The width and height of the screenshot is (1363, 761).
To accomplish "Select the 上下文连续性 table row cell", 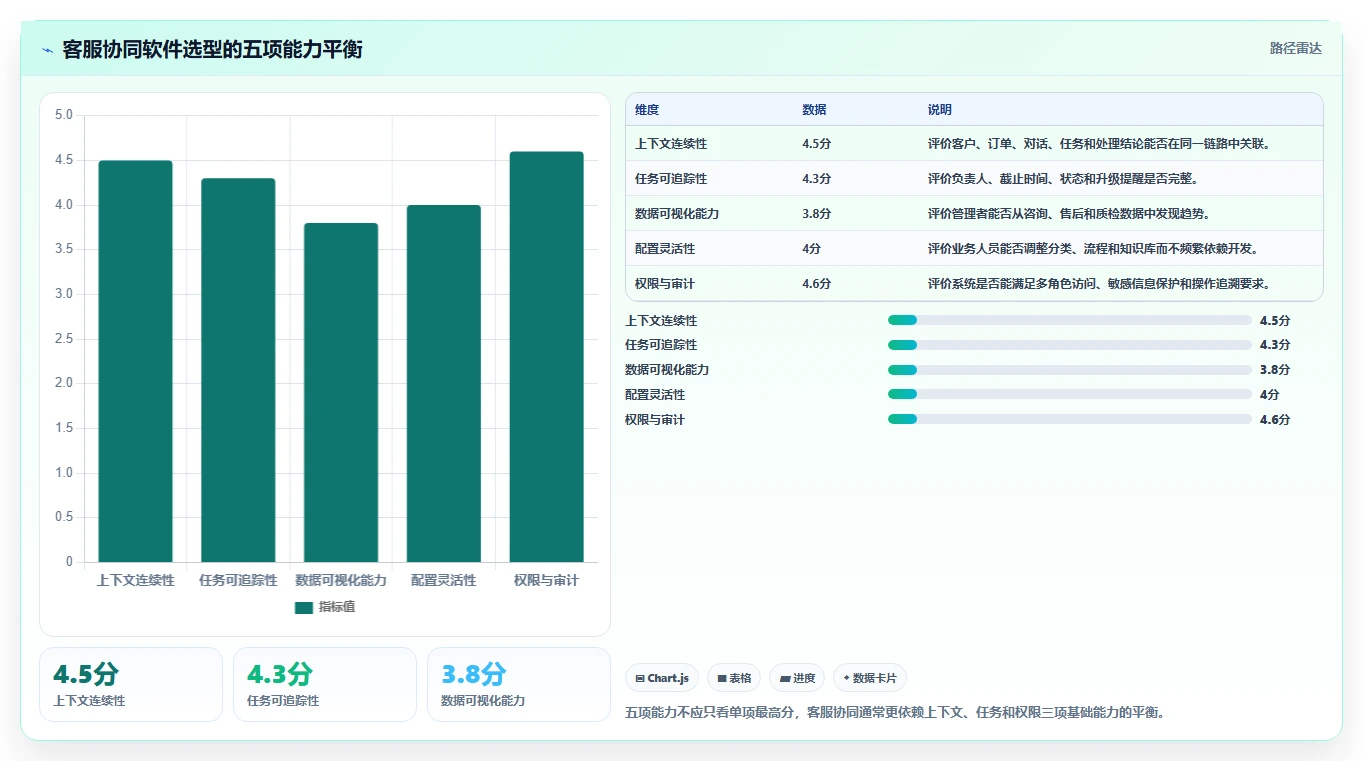I will [671, 144].
